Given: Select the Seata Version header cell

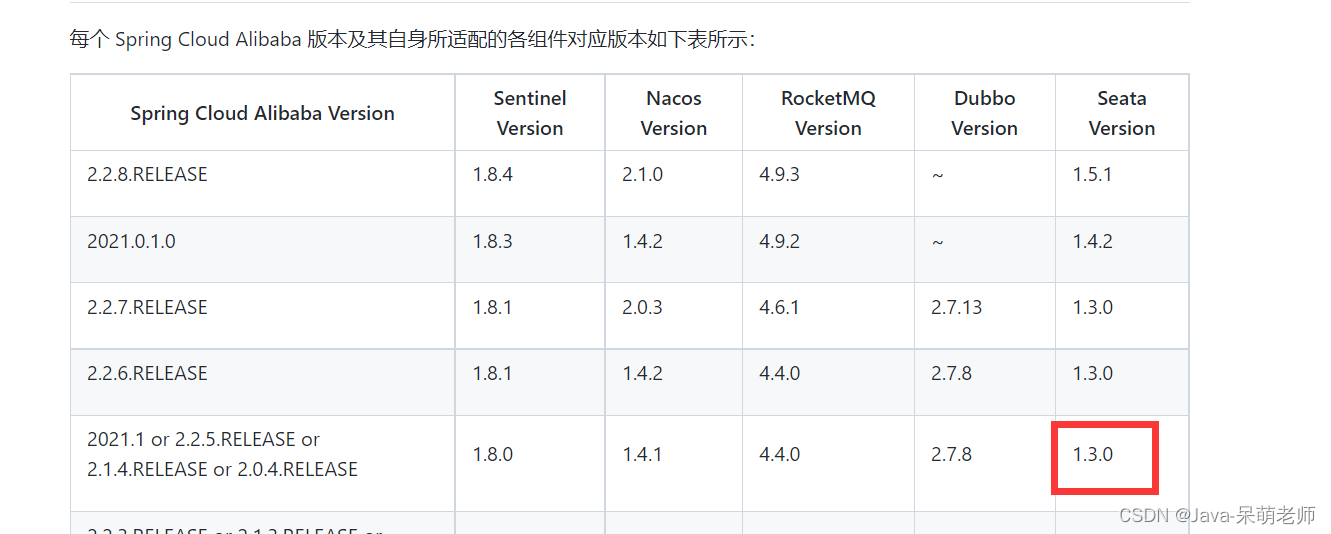Looking at the screenshot, I should click(1122, 113).
